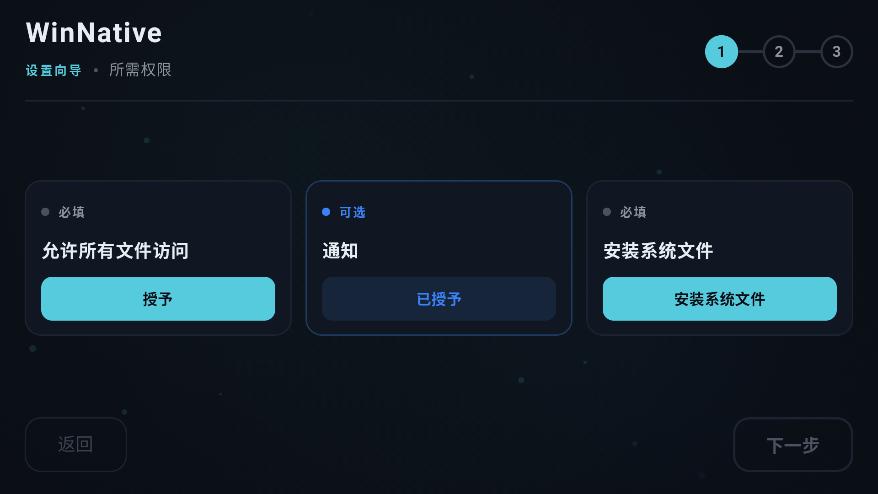
Task: Go back with the 返回 button
Action: pyautogui.click(x=76, y=444)
